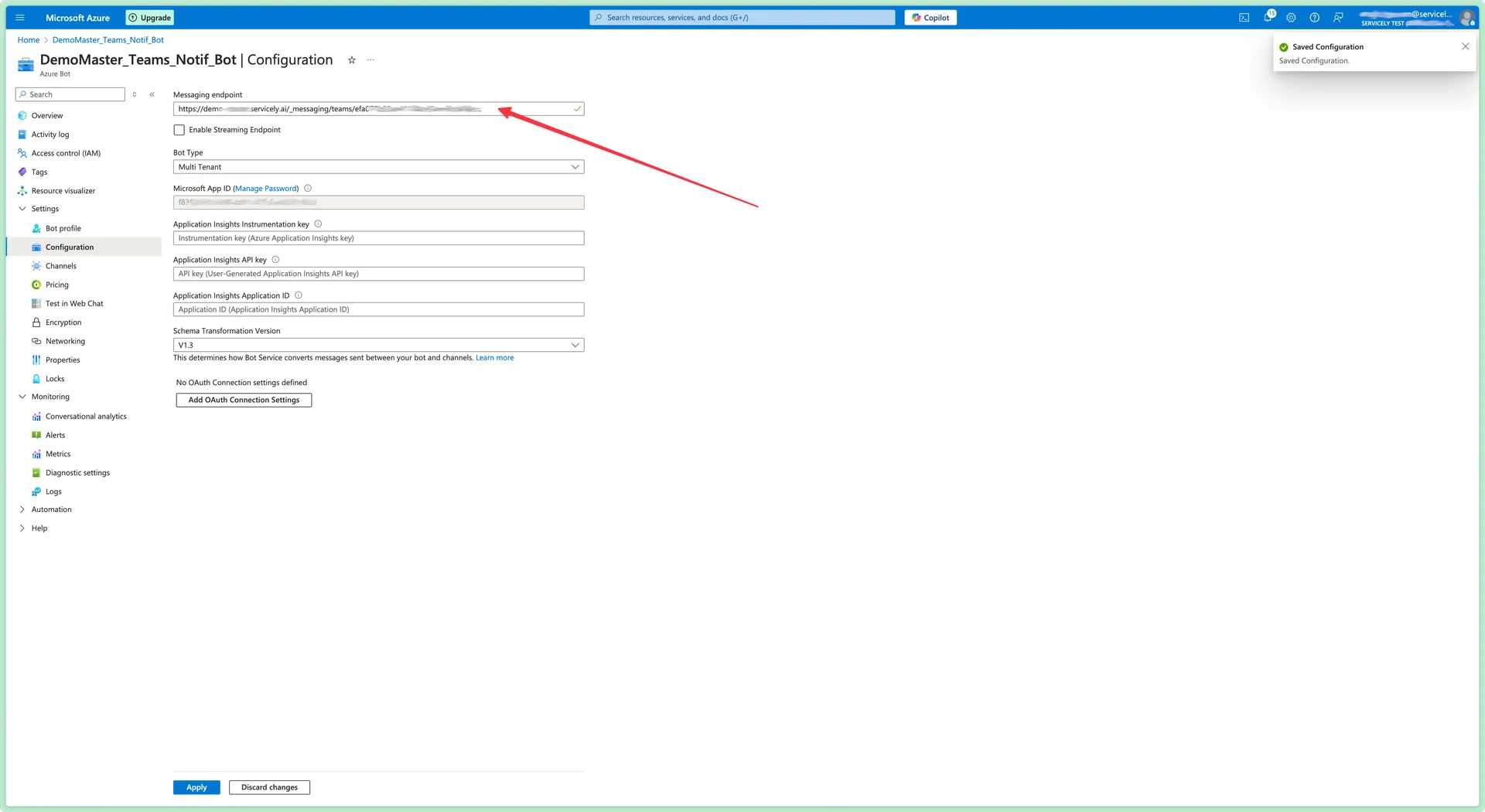Image resolution: width=1485 pixels, height=812 pixels.
Task: Open Conversational analytics
Action: click(x=86, y=416)
